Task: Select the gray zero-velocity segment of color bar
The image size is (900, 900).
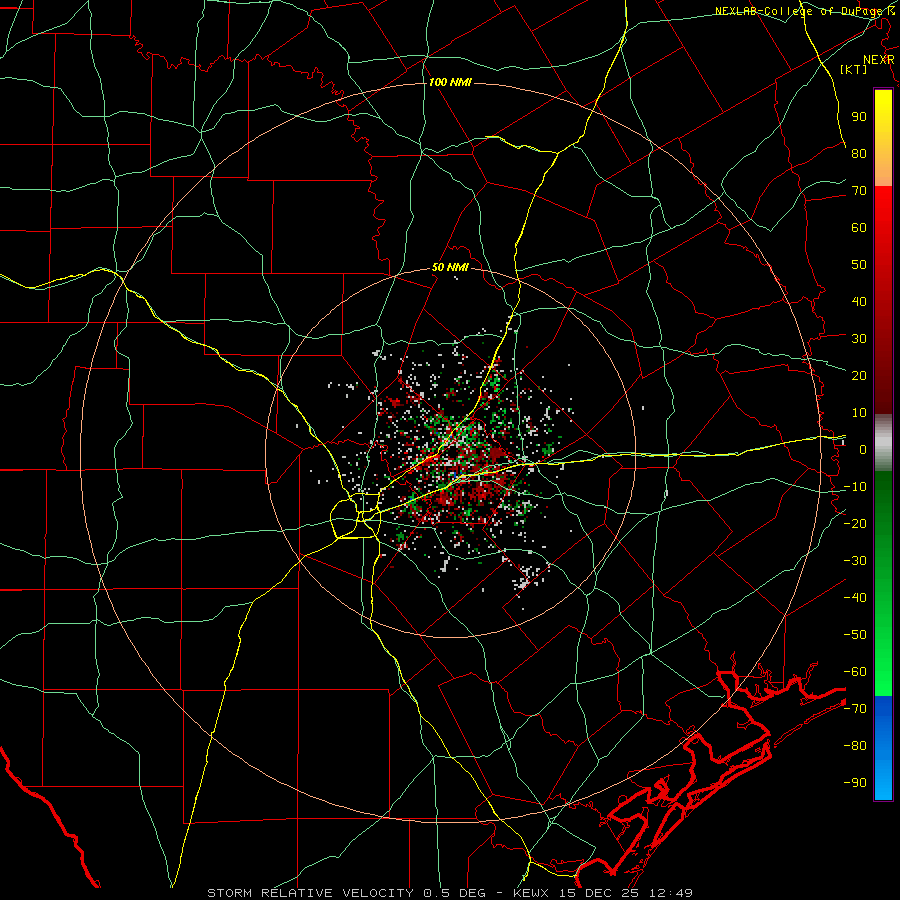Action: [883, 443]
